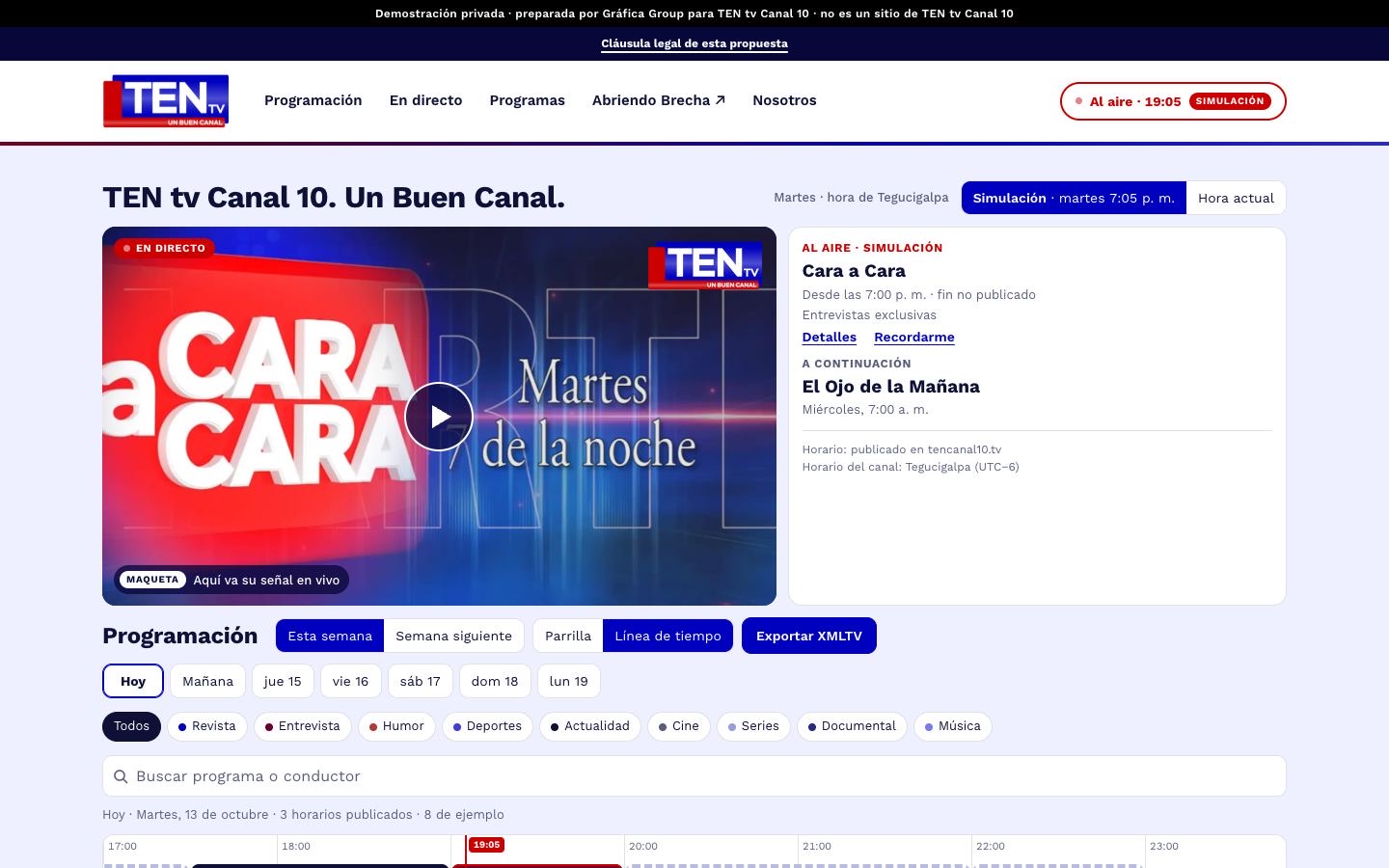Open Abriendo Brecha external link
The width and height of the screenshot is (1389, 868).
[x=659, y=100]
